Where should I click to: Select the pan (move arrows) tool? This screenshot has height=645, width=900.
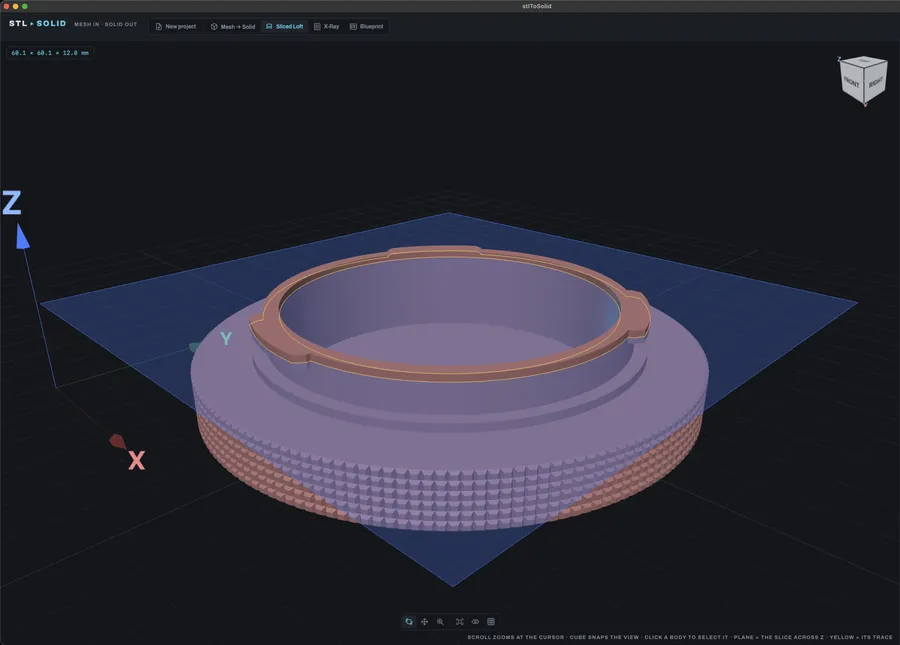[425, 621]
